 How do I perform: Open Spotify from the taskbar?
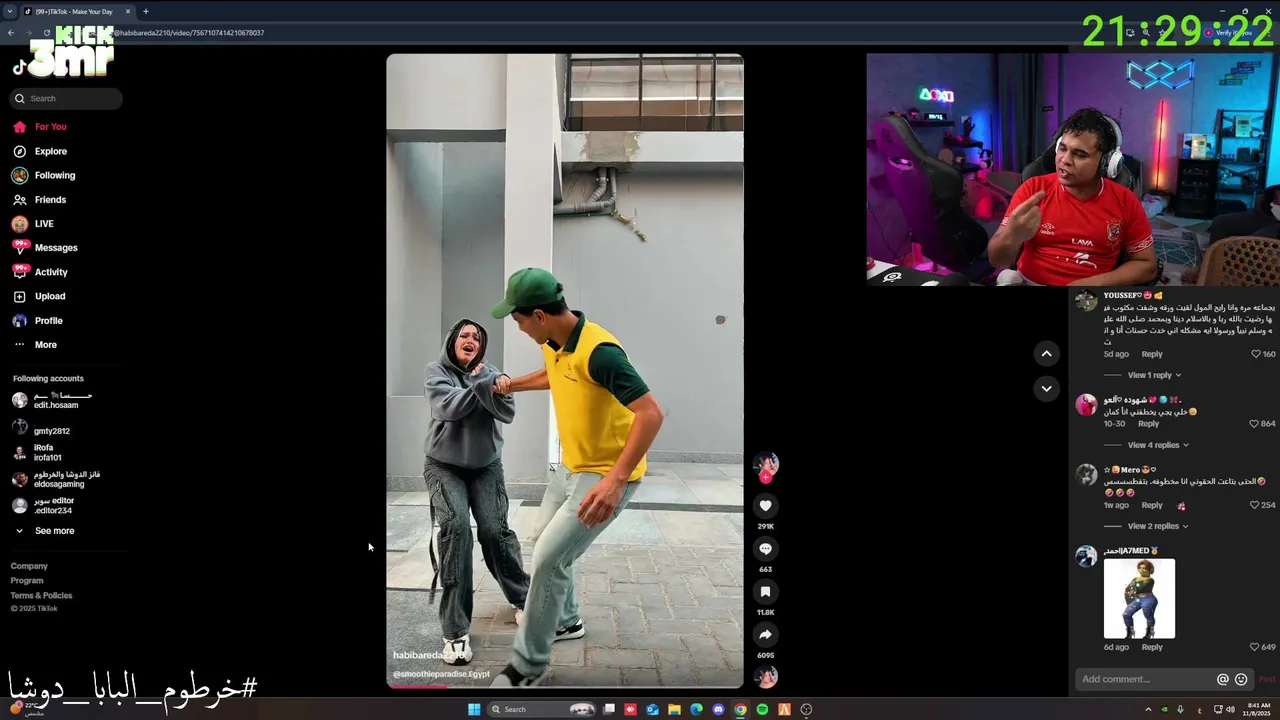point(762,709)
